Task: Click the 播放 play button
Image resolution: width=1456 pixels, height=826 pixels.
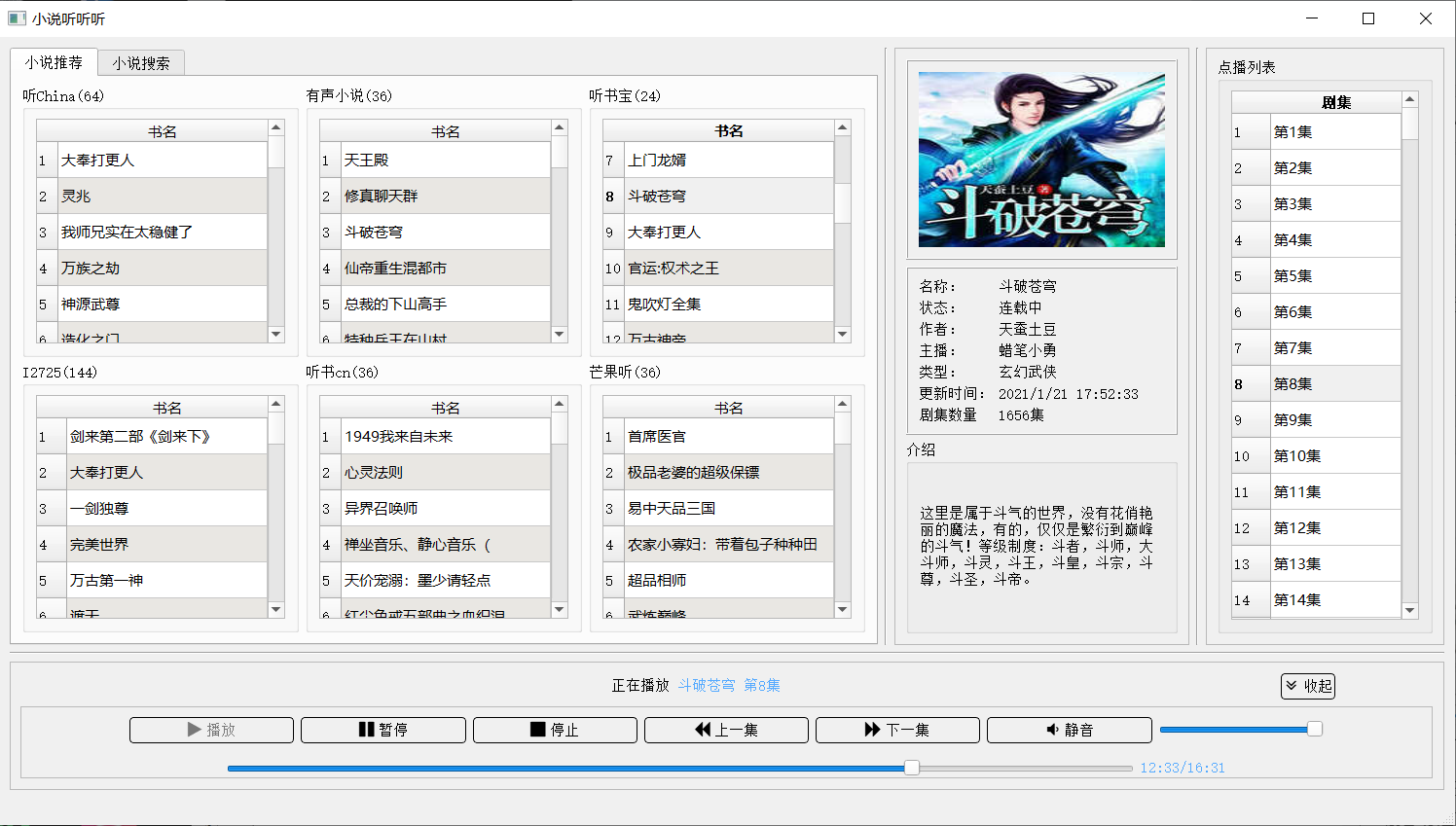Action: pyautogui.click(x=211, y=730)
